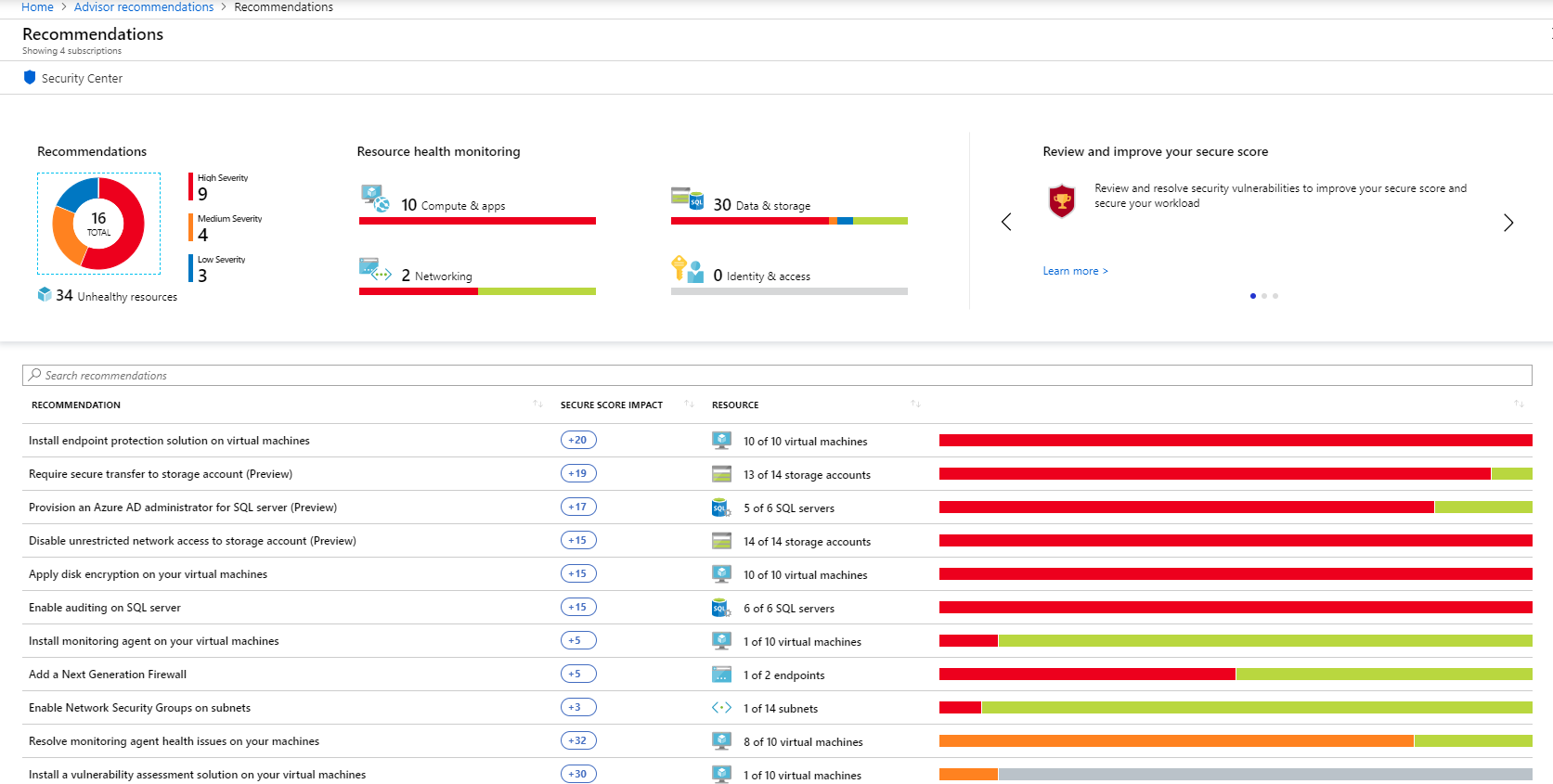Click the status bar for 13 of 14 storage accounts
This screenshot has height=784, width=1553.
tap(1236, 474)
